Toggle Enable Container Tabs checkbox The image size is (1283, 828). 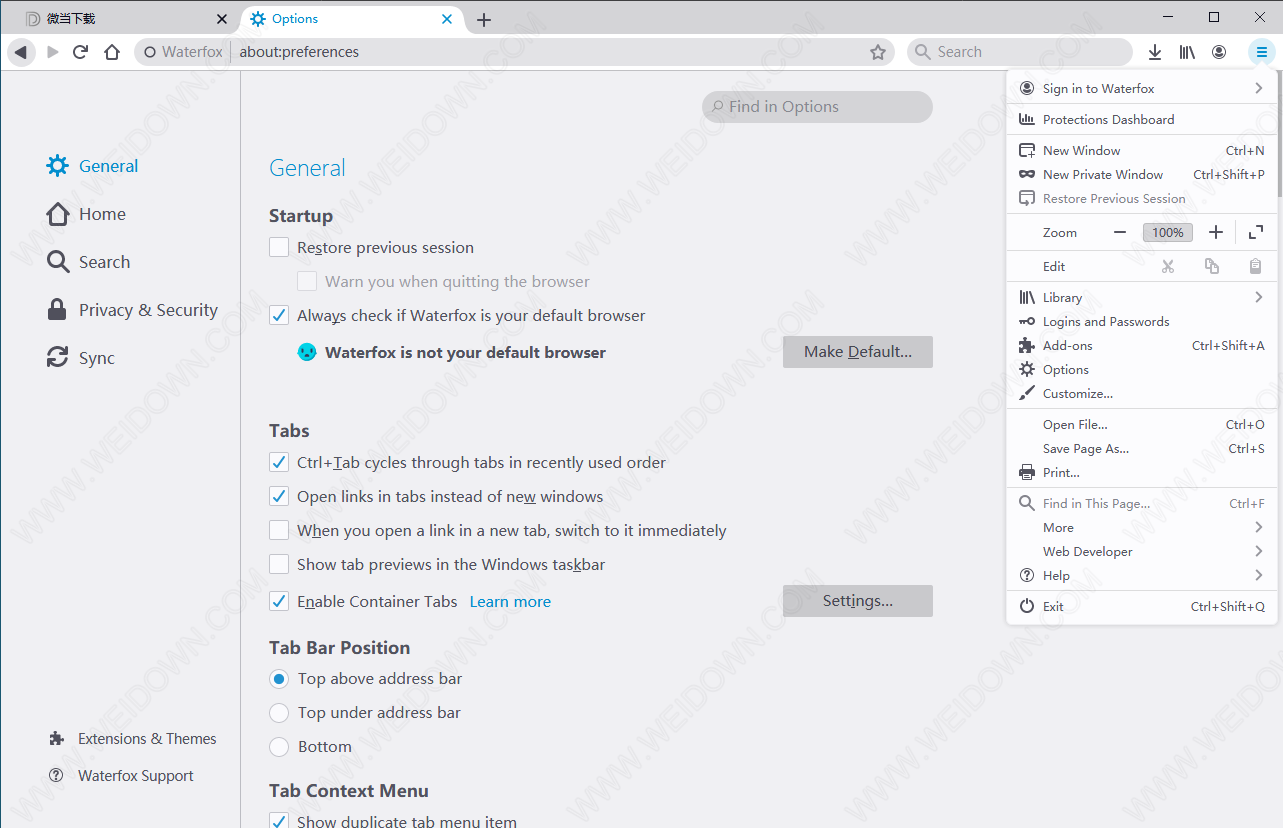(279, 602)
